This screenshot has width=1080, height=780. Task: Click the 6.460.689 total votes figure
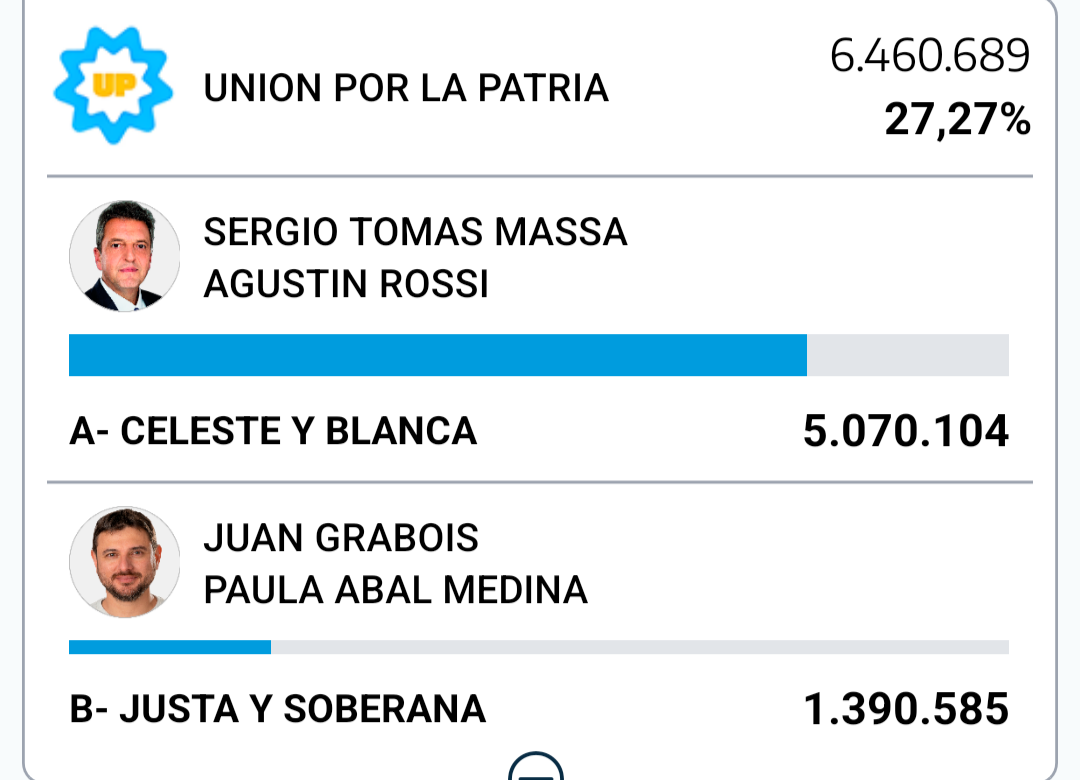[930, 55]
